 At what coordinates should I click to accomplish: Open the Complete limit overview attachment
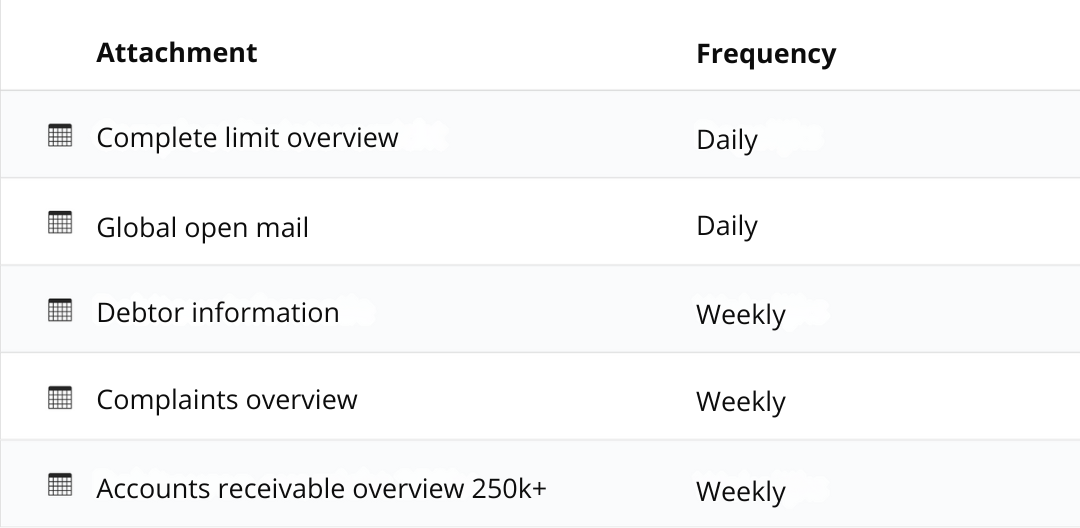[x=247, y=137]
